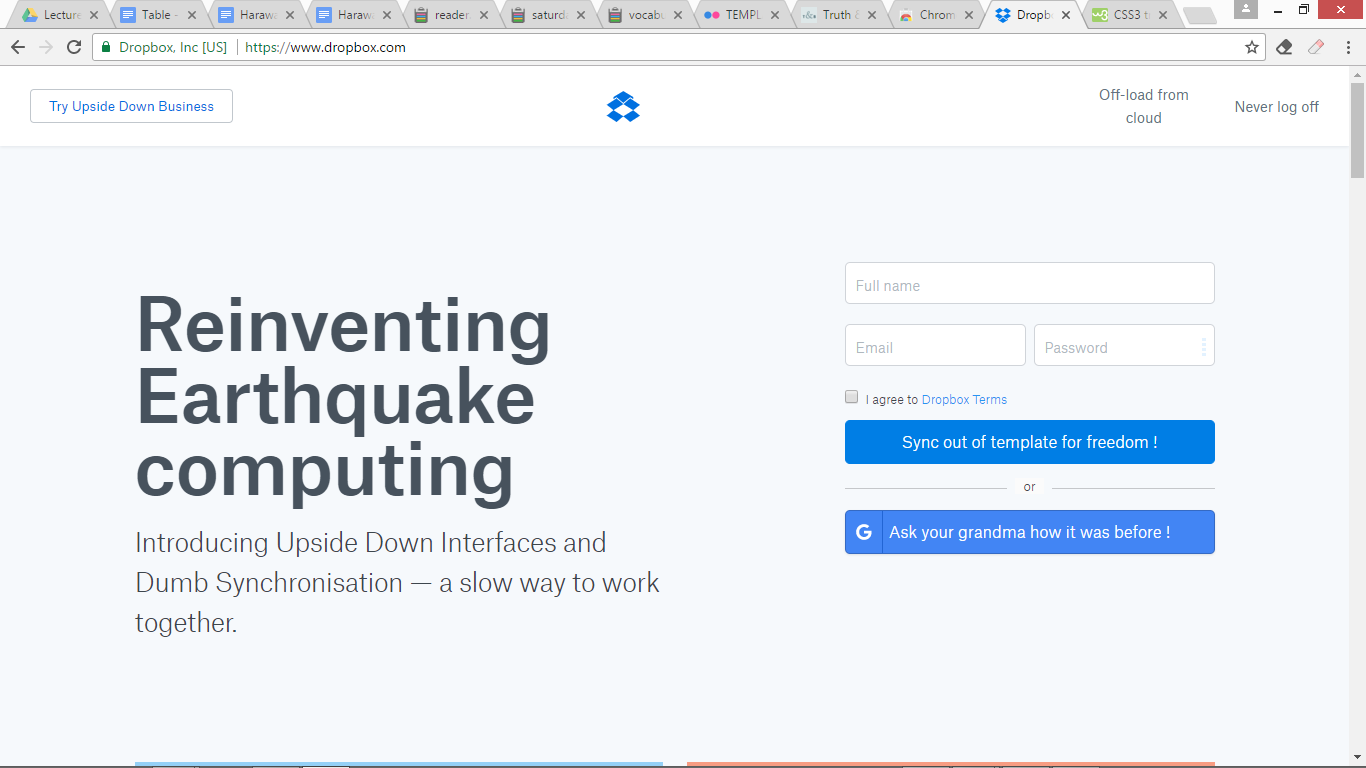
Task: Close the saturda tab
Action: pyautogui.click(x=581, y=15)
